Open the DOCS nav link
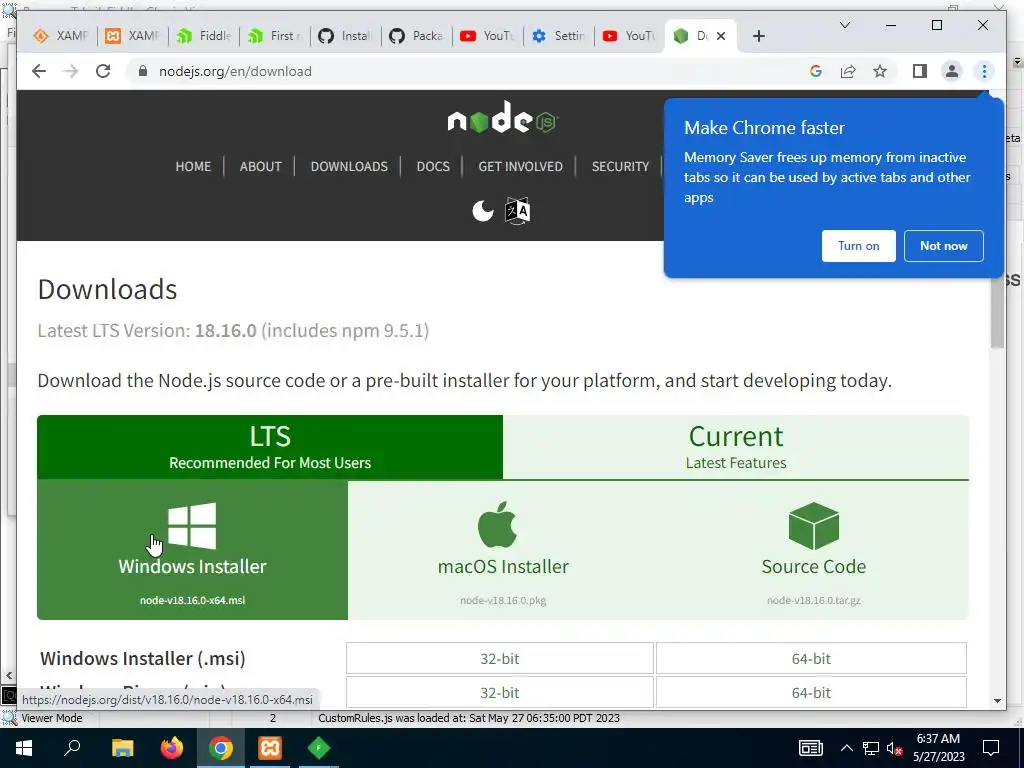1024x768 pixels. [x=433, y=167]
